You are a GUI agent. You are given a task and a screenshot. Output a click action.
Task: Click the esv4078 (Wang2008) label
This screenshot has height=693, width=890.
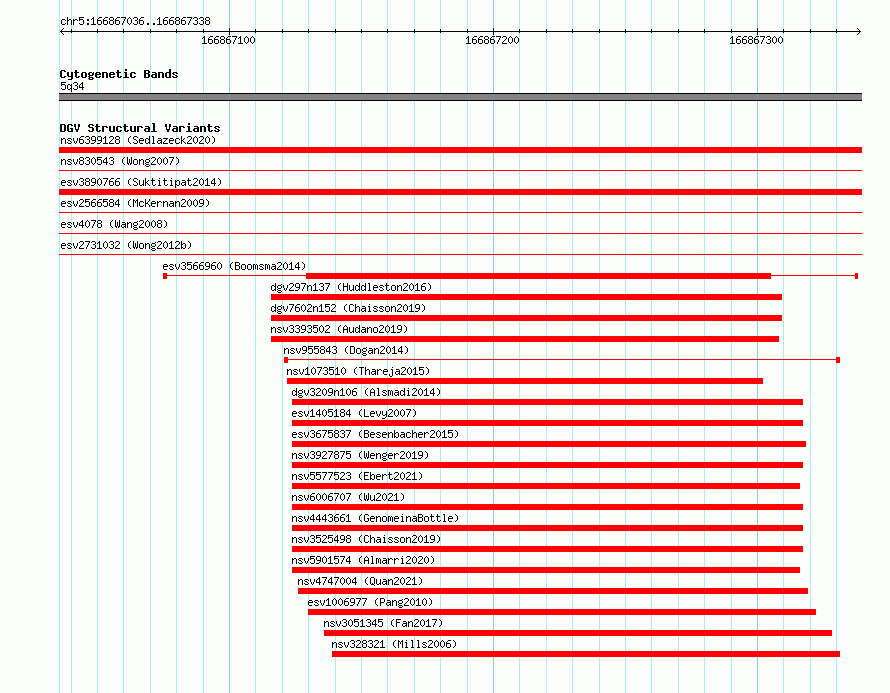pyautogui.click(x=114, y=224)
